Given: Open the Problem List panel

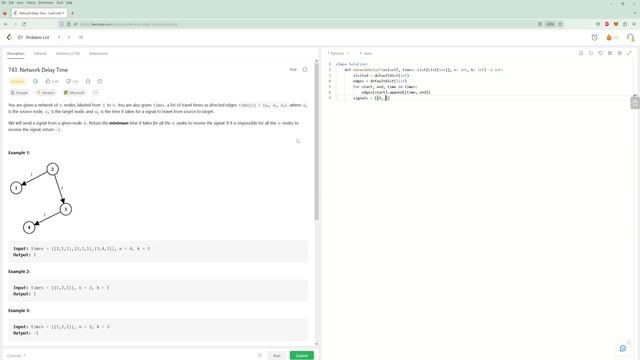Looking at the screenshot, I should pyautogui.click(x=33, y=37).
